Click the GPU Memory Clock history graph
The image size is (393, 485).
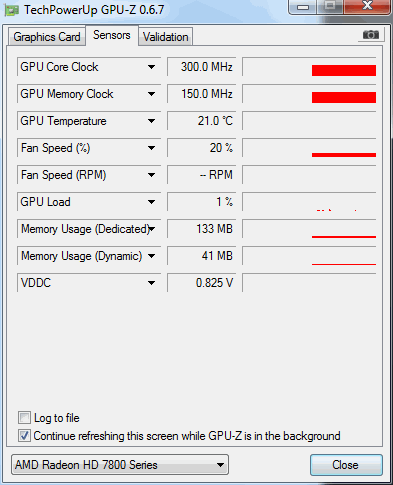coord(309,94)
